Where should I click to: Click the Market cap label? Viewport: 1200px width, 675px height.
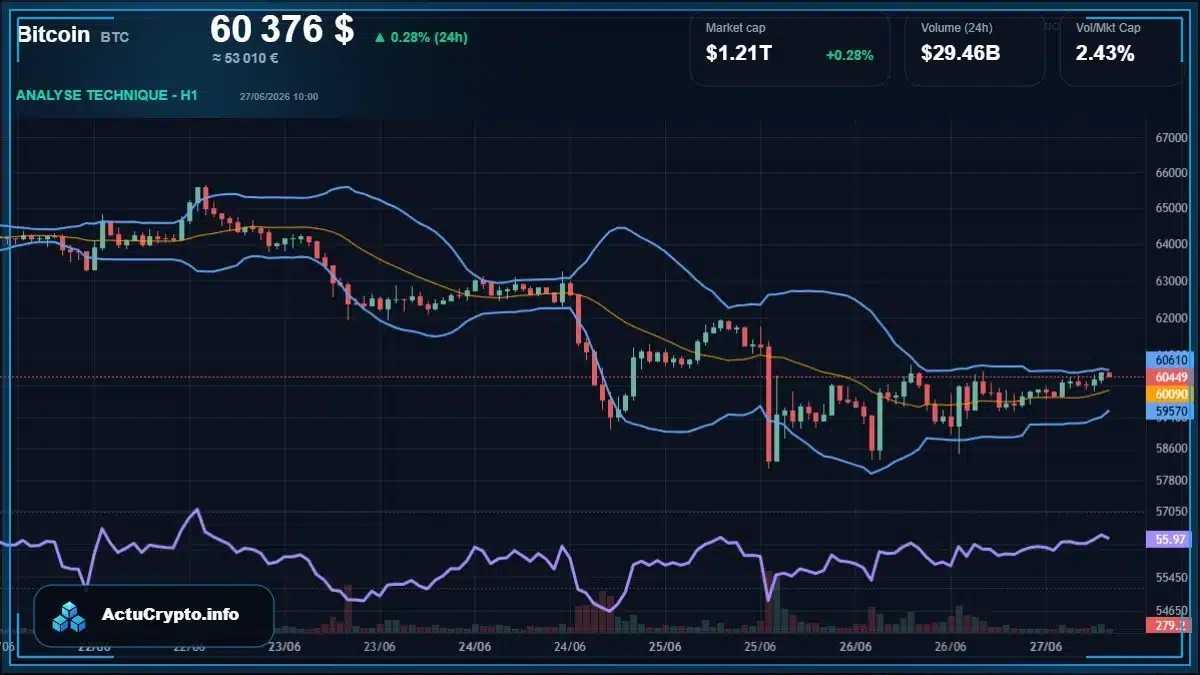coord(735,28)
